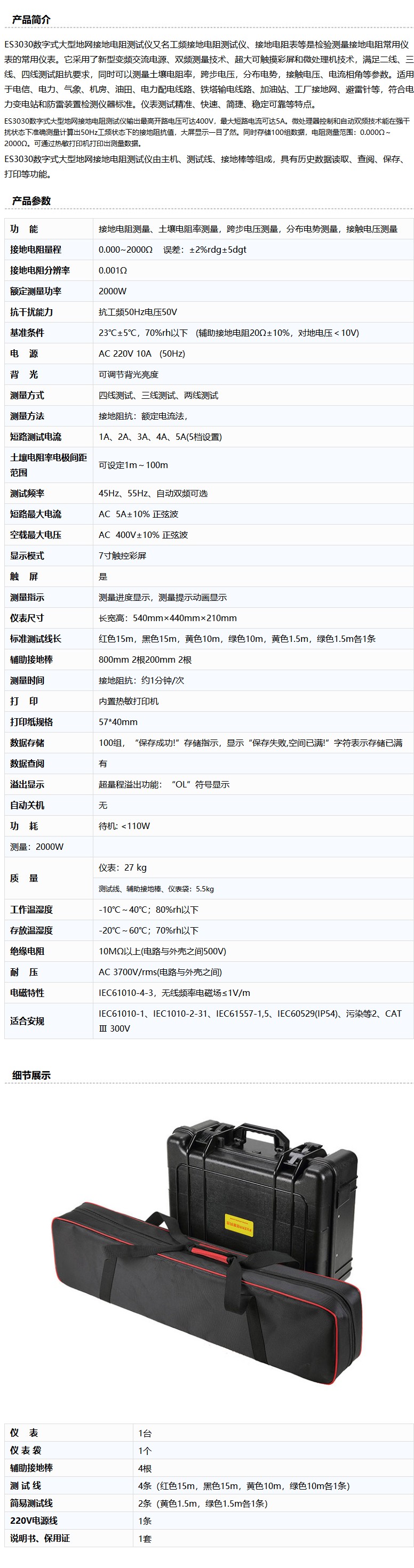Select the 背 光 row label
The height and width of the screenshot is (1568, 414).
pos(24,374)
